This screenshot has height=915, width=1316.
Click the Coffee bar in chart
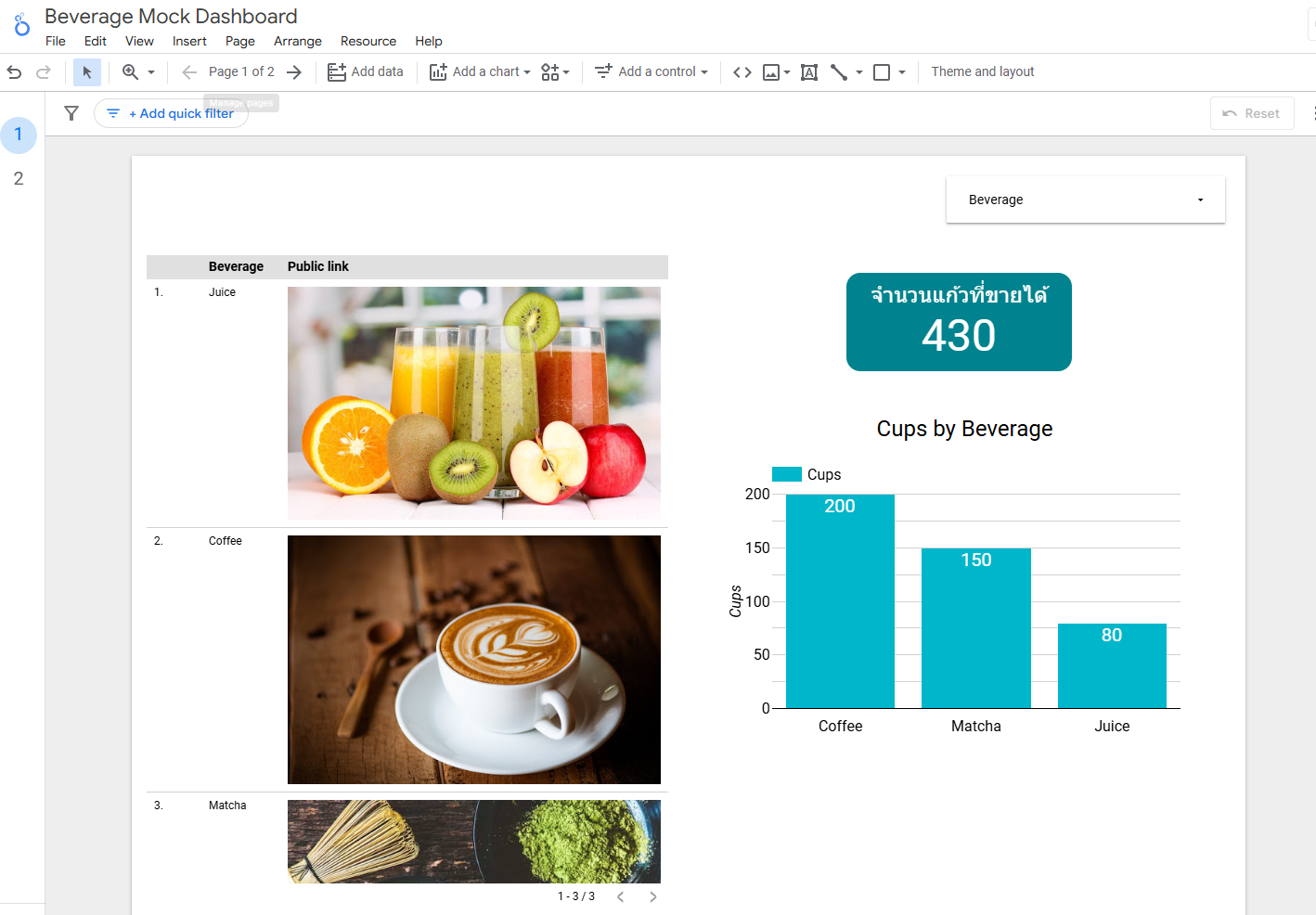tap(840, 603)
